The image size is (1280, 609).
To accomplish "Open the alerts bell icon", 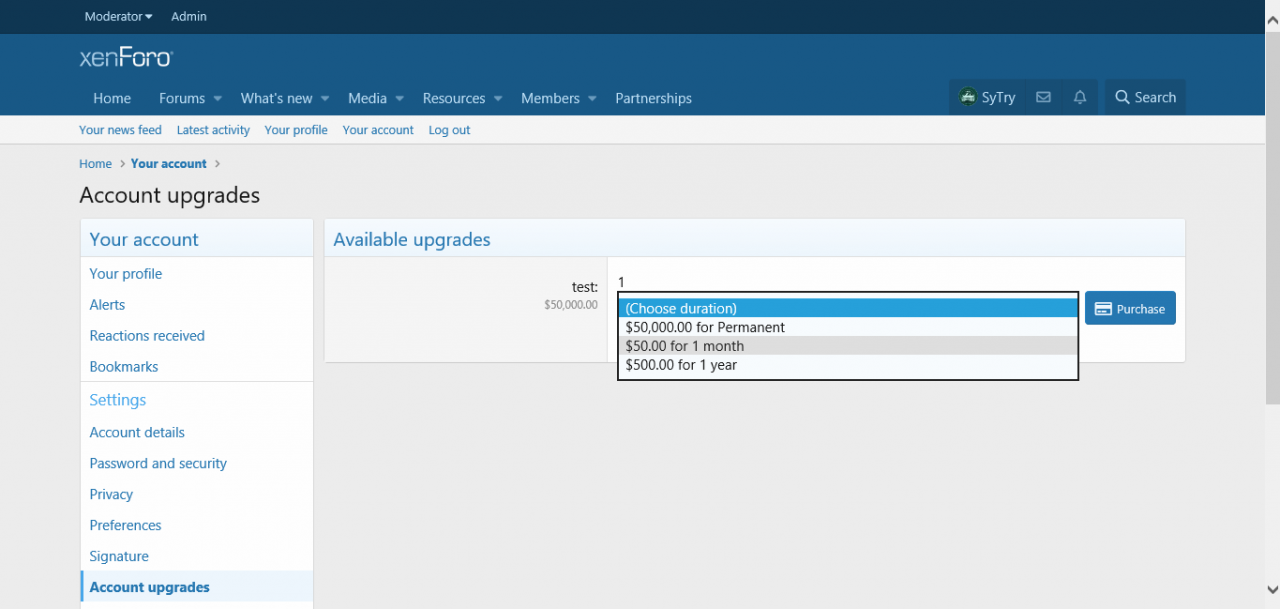I will coord(1080,97).
